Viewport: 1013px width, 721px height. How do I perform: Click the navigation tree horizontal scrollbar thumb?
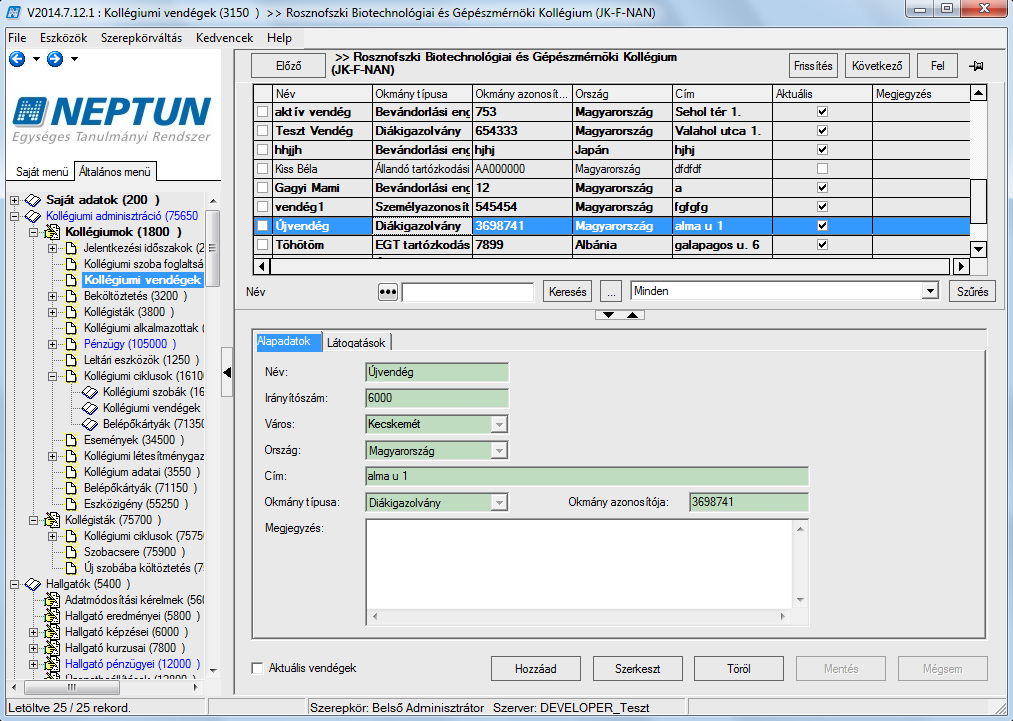tap(72, 687)
